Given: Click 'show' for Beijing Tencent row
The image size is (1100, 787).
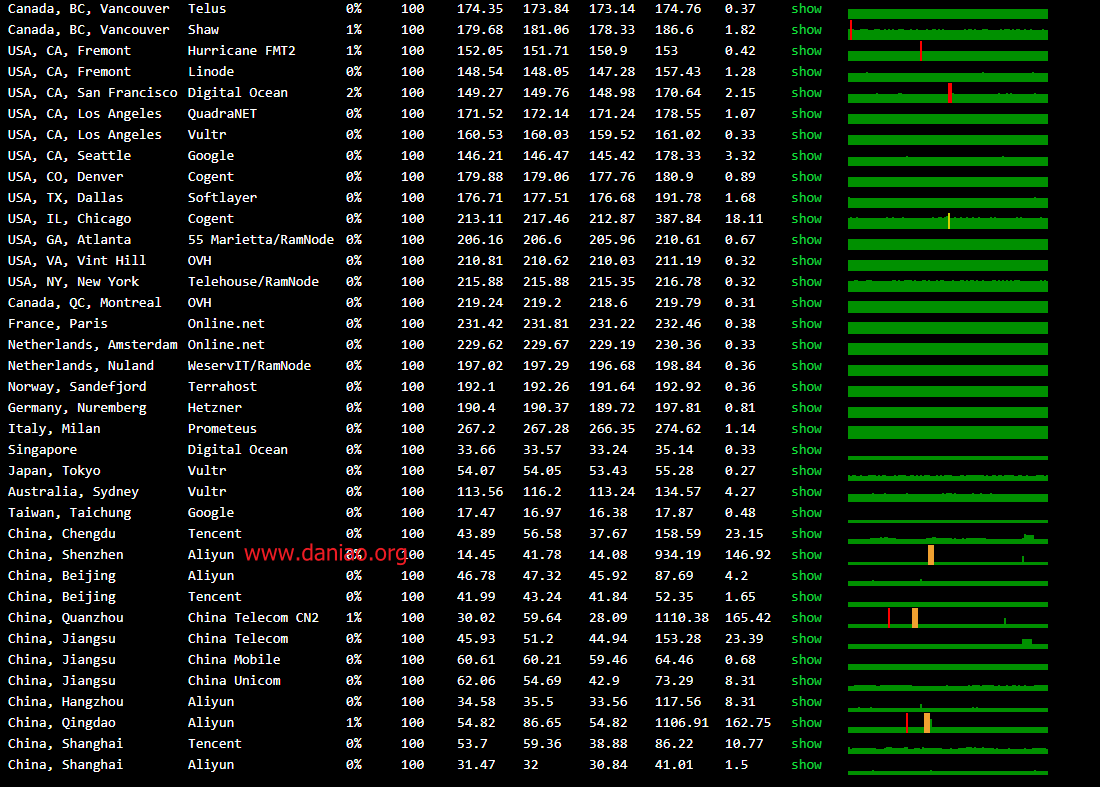Looking at the screenshot, I should [x=806, y=597].
